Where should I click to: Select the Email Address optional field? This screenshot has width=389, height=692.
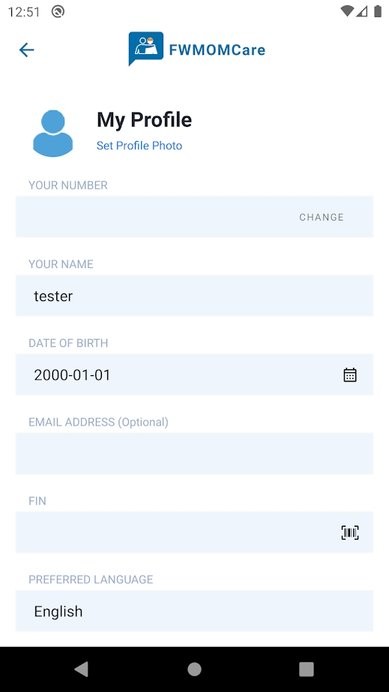pos(194,453)
